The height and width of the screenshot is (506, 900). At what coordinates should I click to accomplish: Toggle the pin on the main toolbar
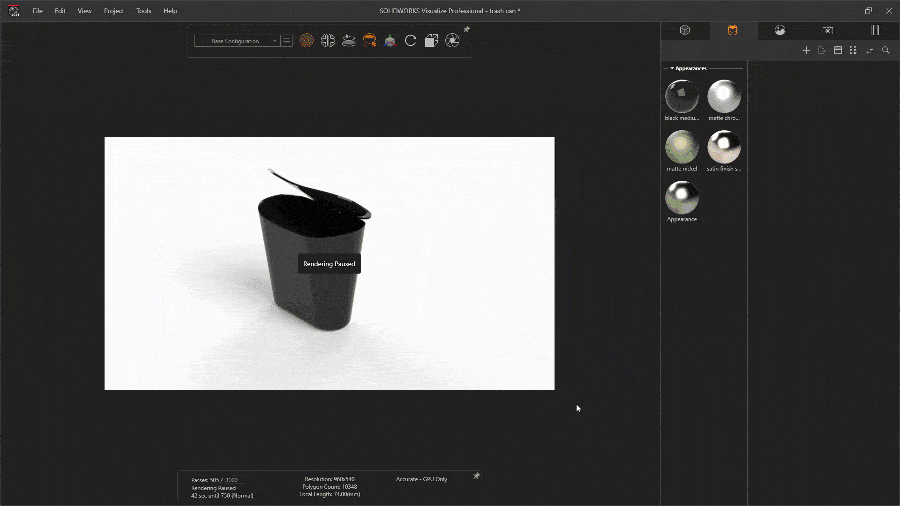click(x=466, y=30)
